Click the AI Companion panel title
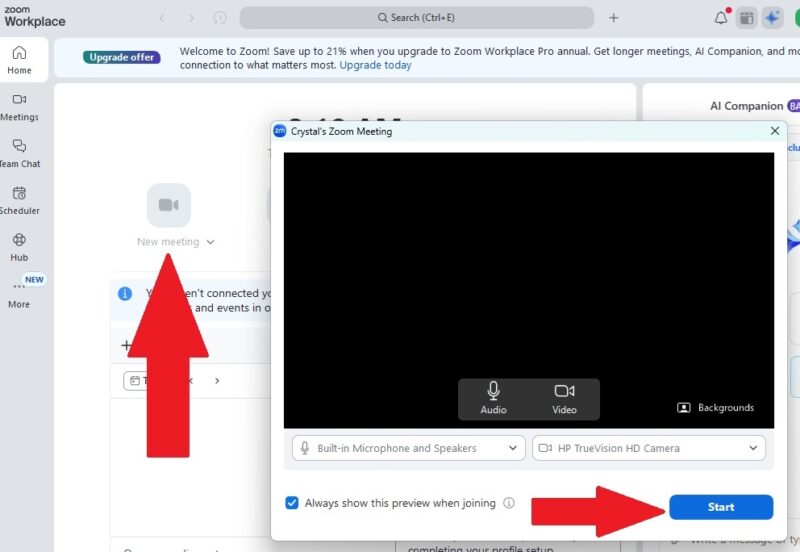 tap(746, 106)
